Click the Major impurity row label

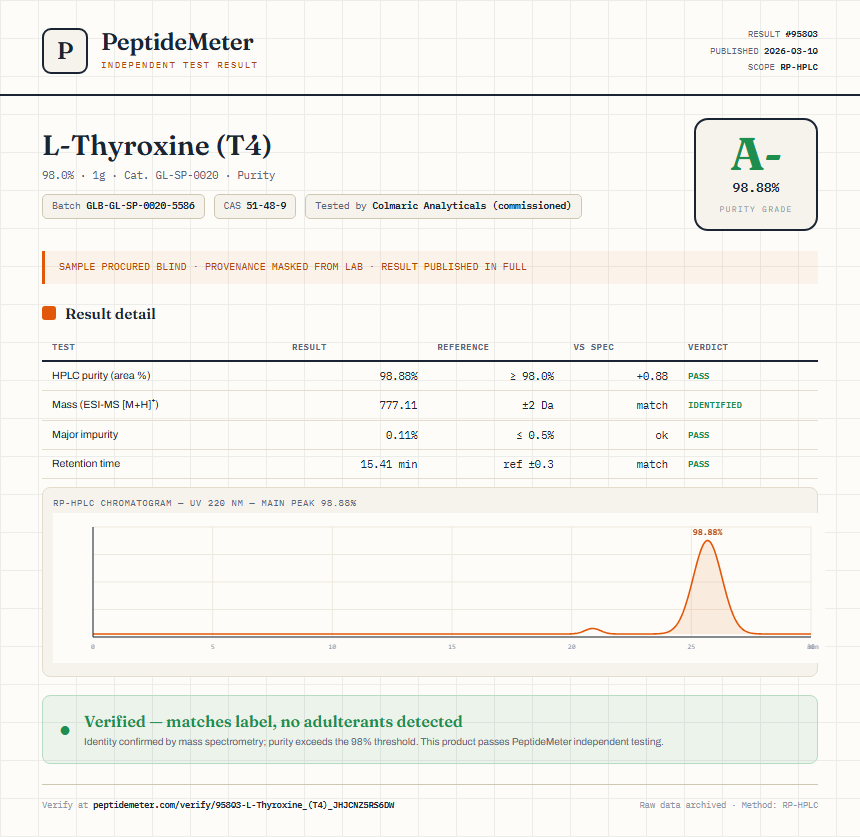point(85,434)
